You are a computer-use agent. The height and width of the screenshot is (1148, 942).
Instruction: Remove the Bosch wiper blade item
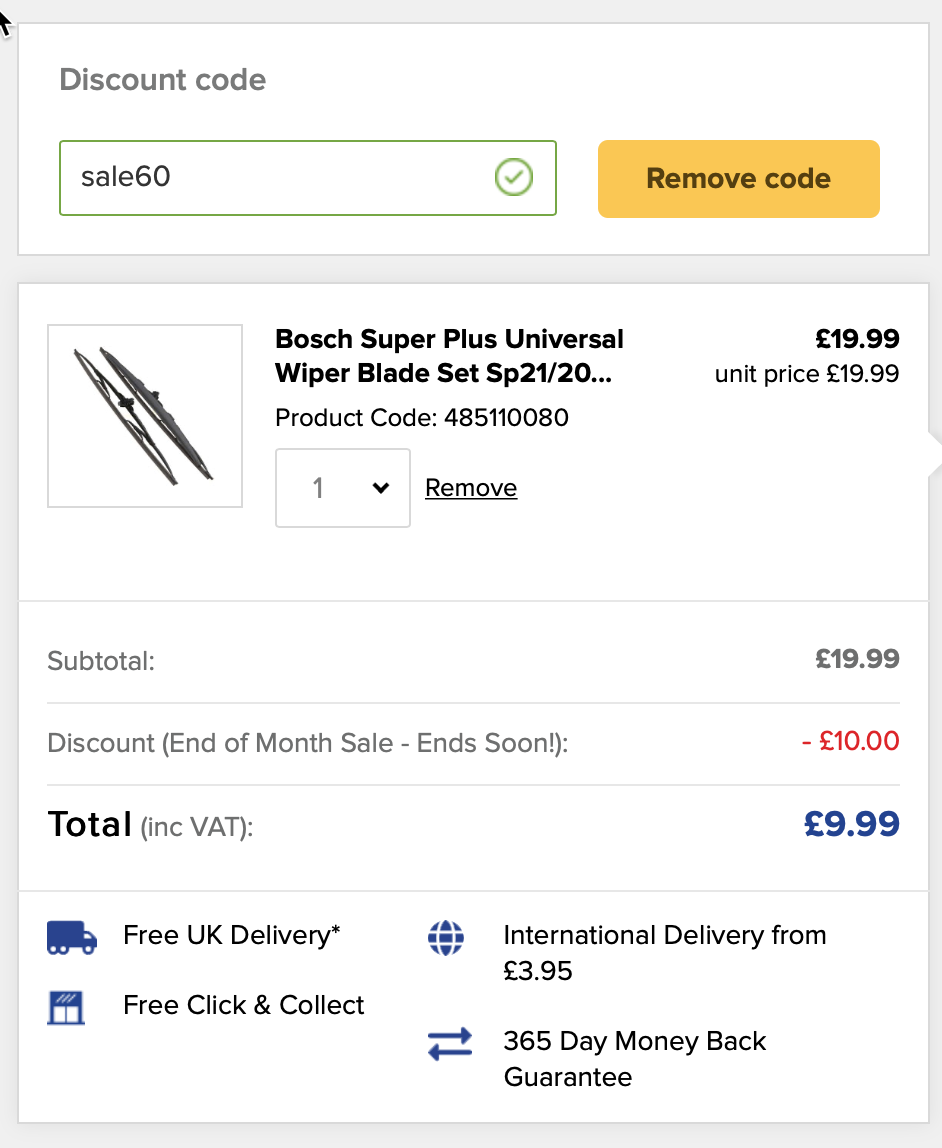pos(471,488)
